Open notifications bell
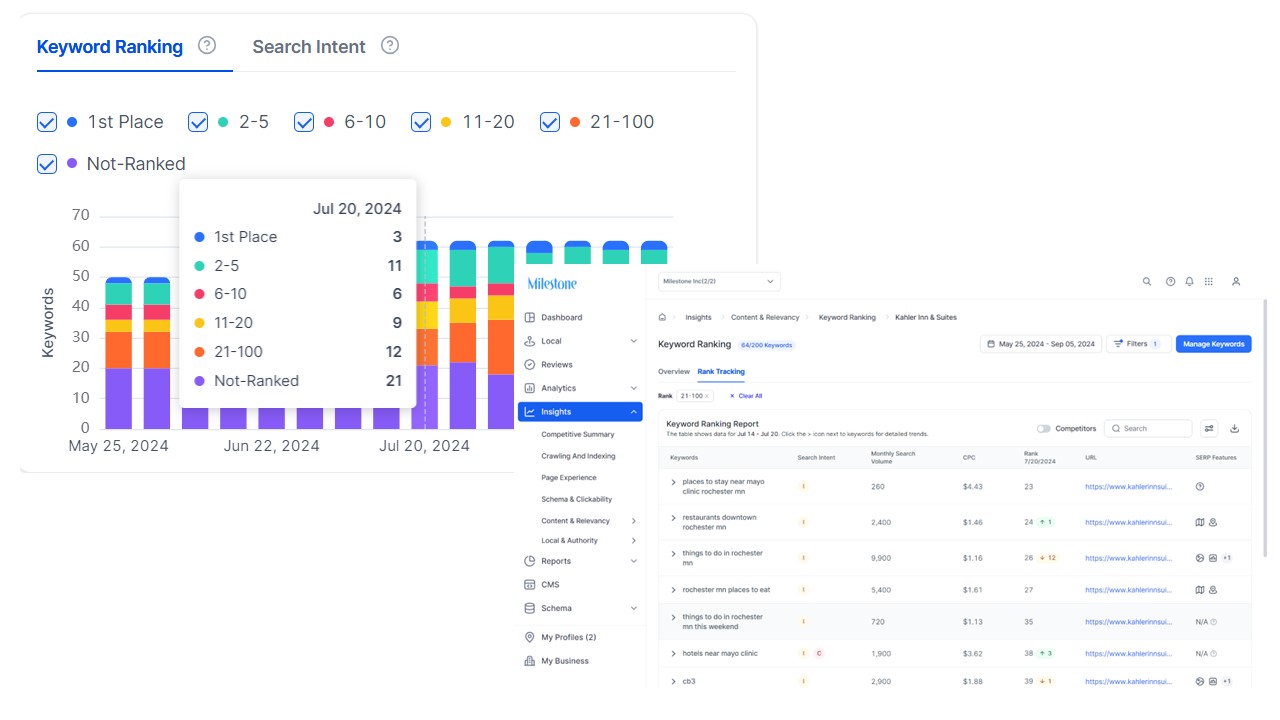This screenshot has width=1280, height=720. point(1190,282)
